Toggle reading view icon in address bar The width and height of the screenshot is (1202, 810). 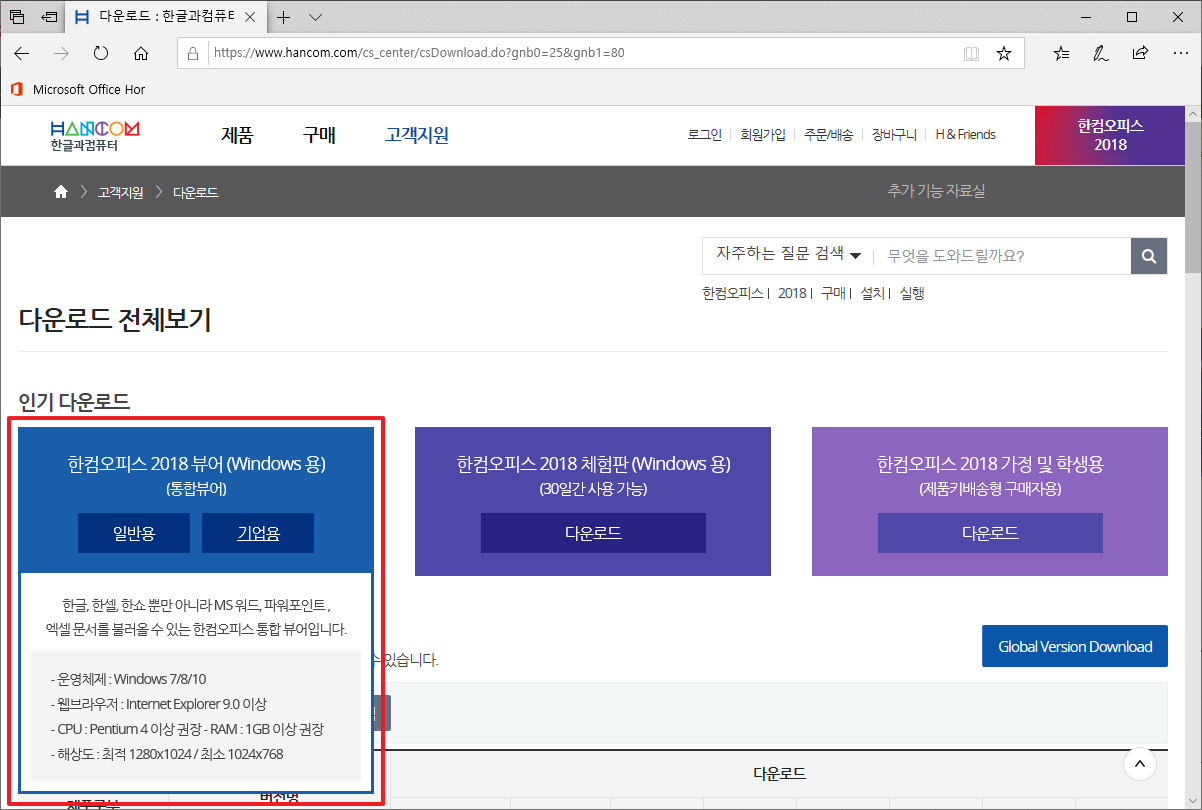(x=971, y=53)
